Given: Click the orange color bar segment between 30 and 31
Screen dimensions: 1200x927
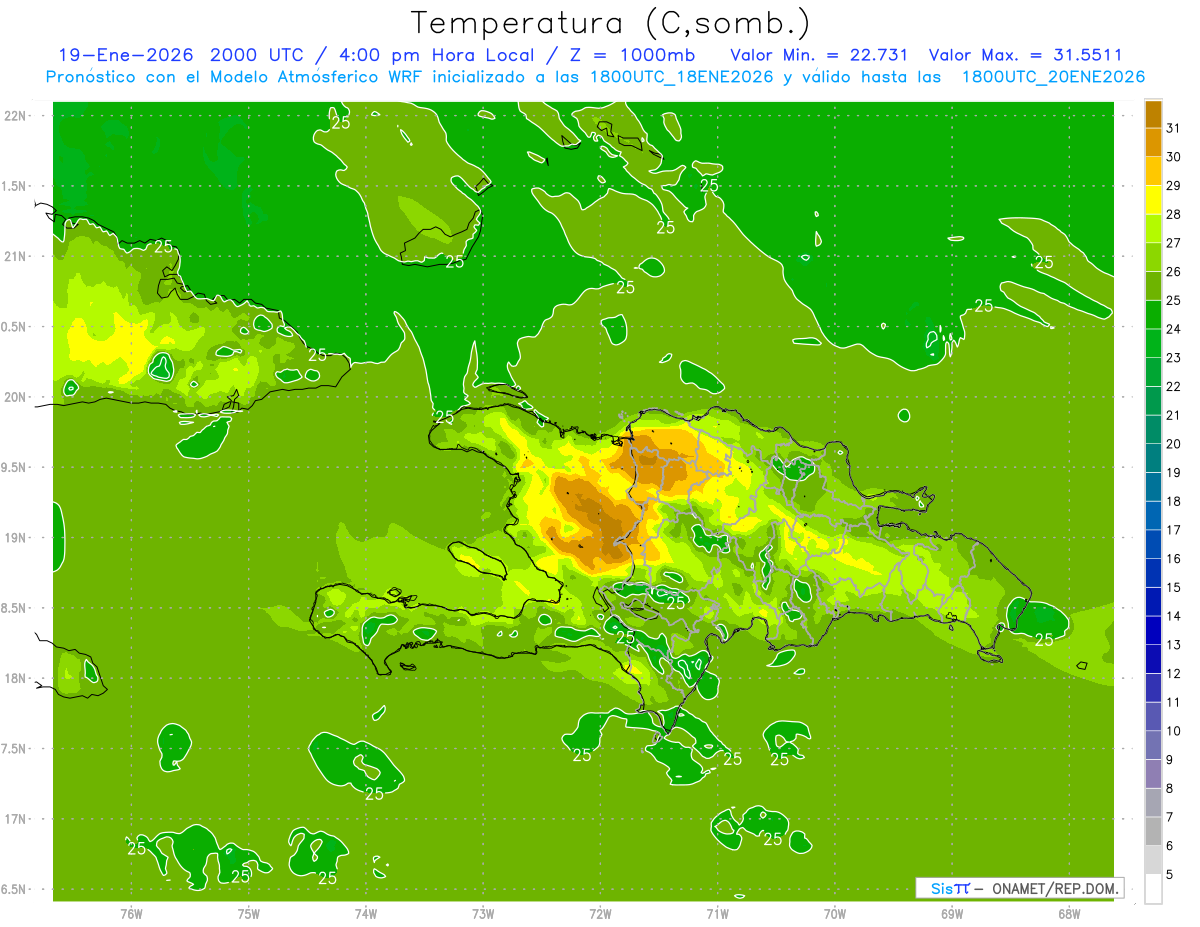Looking at the screenshot, I should (x=1153, y=142).
